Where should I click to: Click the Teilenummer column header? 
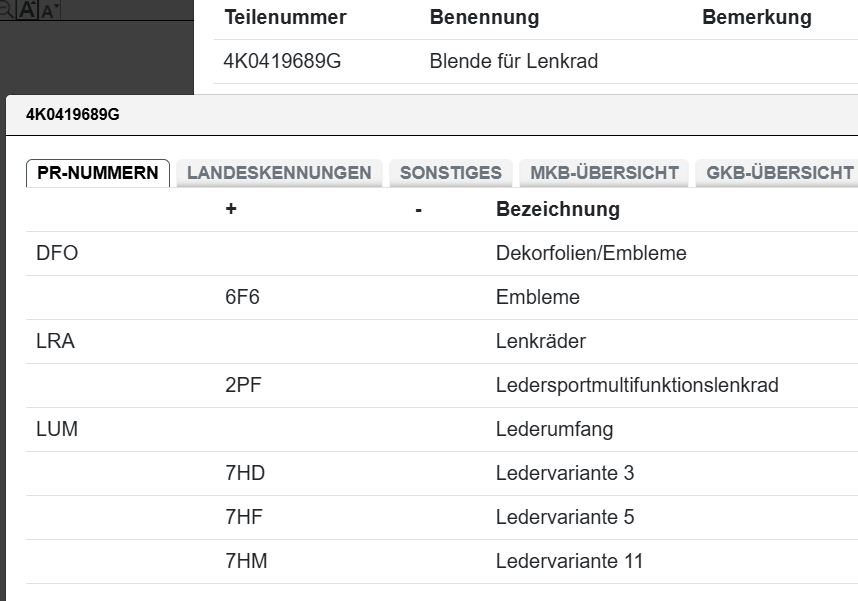(285, 18)
